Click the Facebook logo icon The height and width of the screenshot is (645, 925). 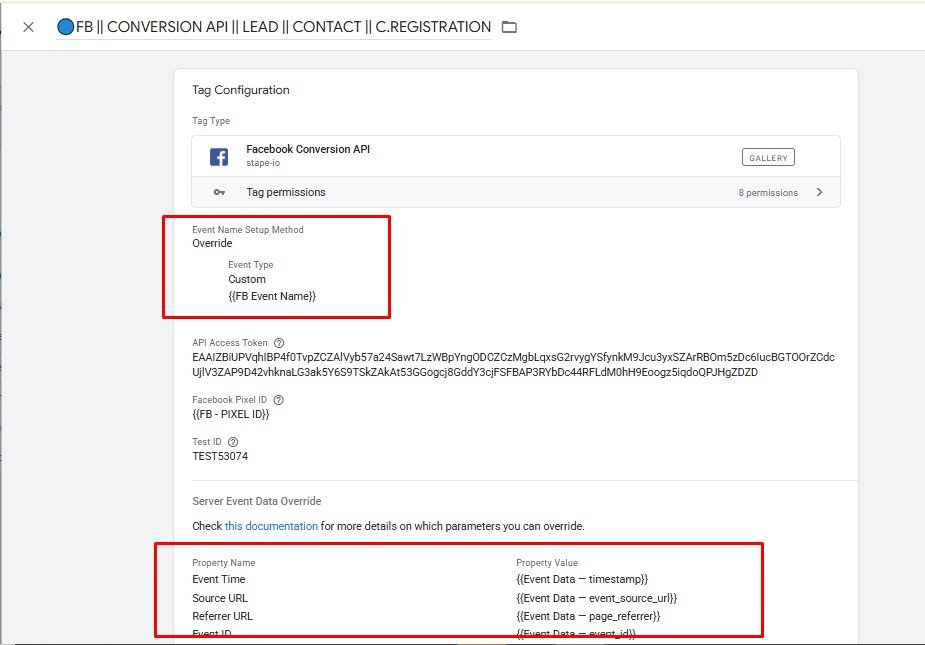click(x=219, y=156)
